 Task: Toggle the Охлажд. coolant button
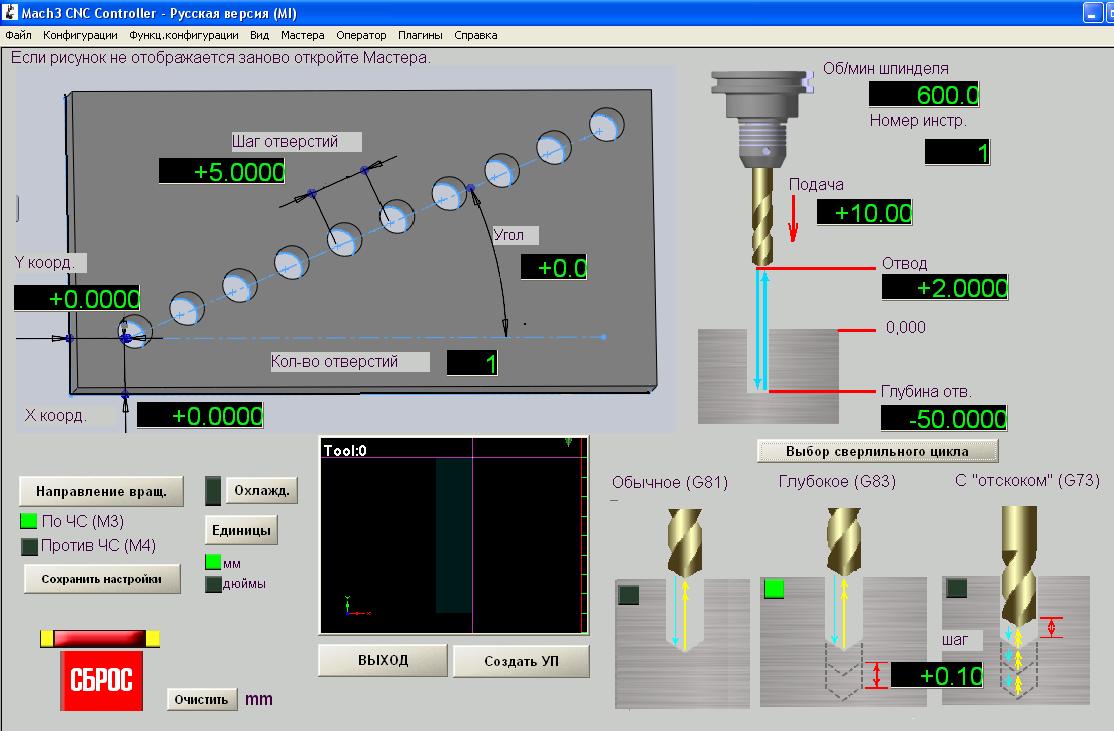pyautogui.click(x=261, y=490)
